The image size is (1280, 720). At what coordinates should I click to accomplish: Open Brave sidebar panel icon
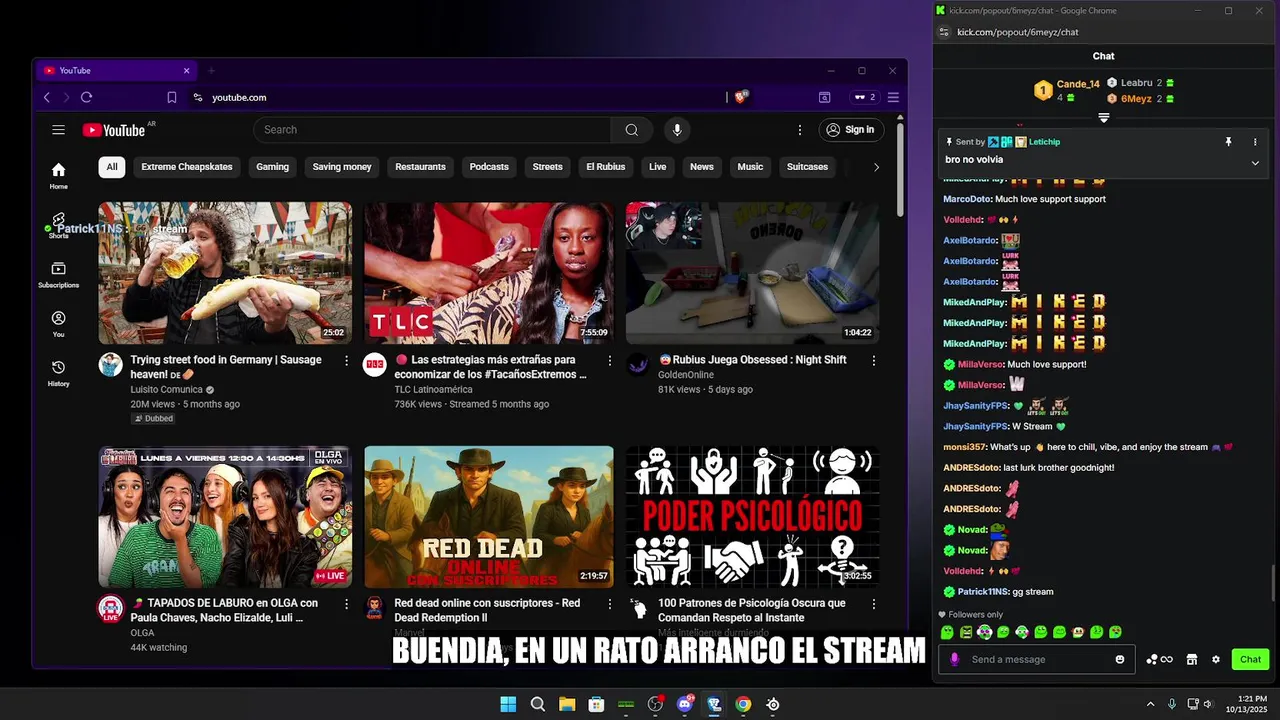tap(824, 97)
